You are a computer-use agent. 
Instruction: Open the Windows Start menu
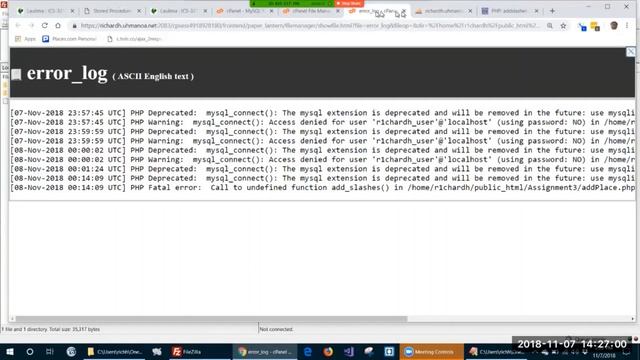[10, 352]
